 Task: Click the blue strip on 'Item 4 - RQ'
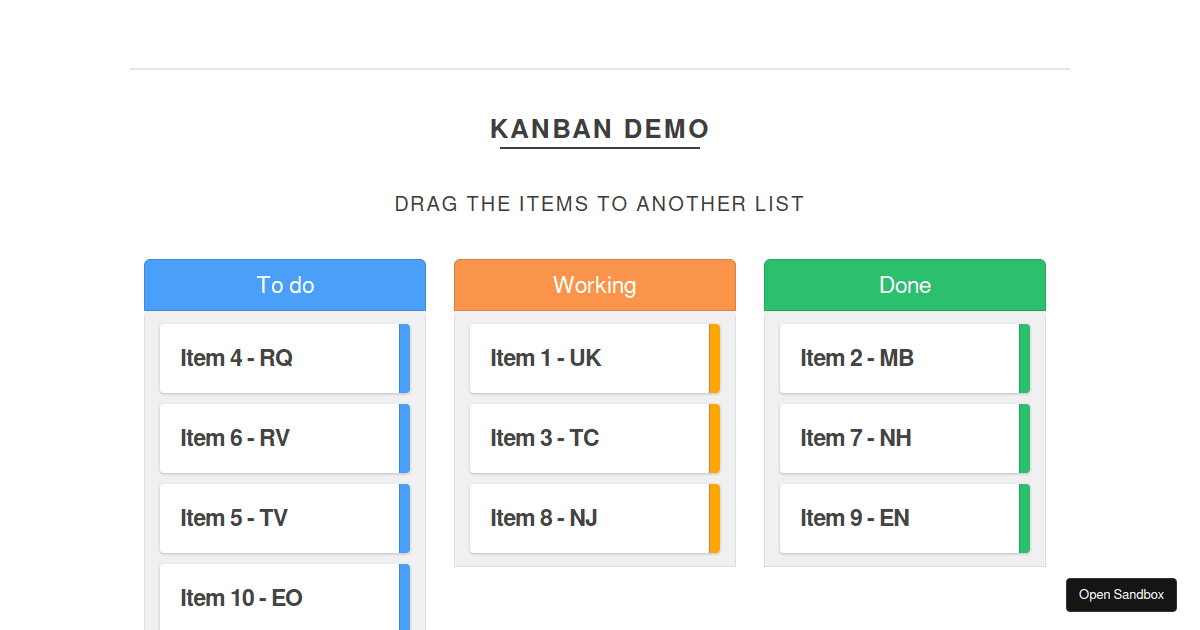[x=404, y=358]
